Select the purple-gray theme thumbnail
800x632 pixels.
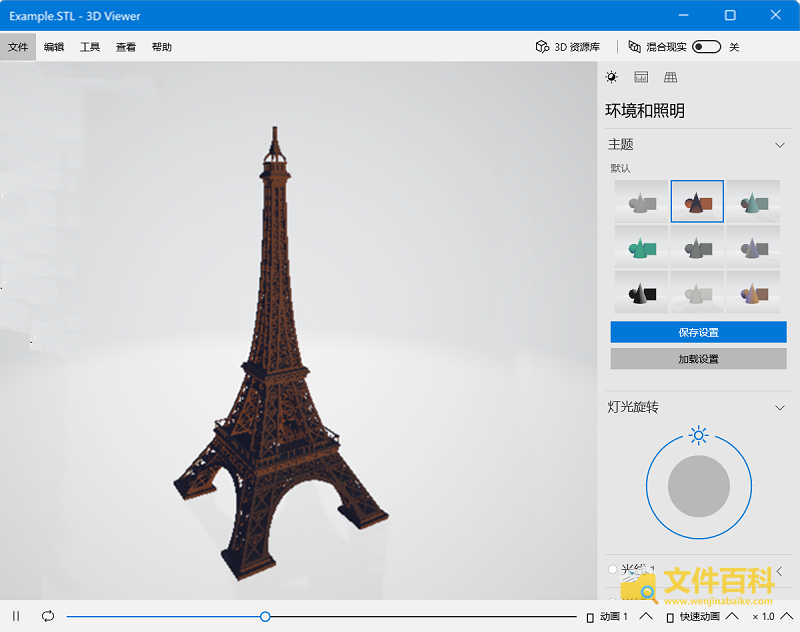point(753,247)
